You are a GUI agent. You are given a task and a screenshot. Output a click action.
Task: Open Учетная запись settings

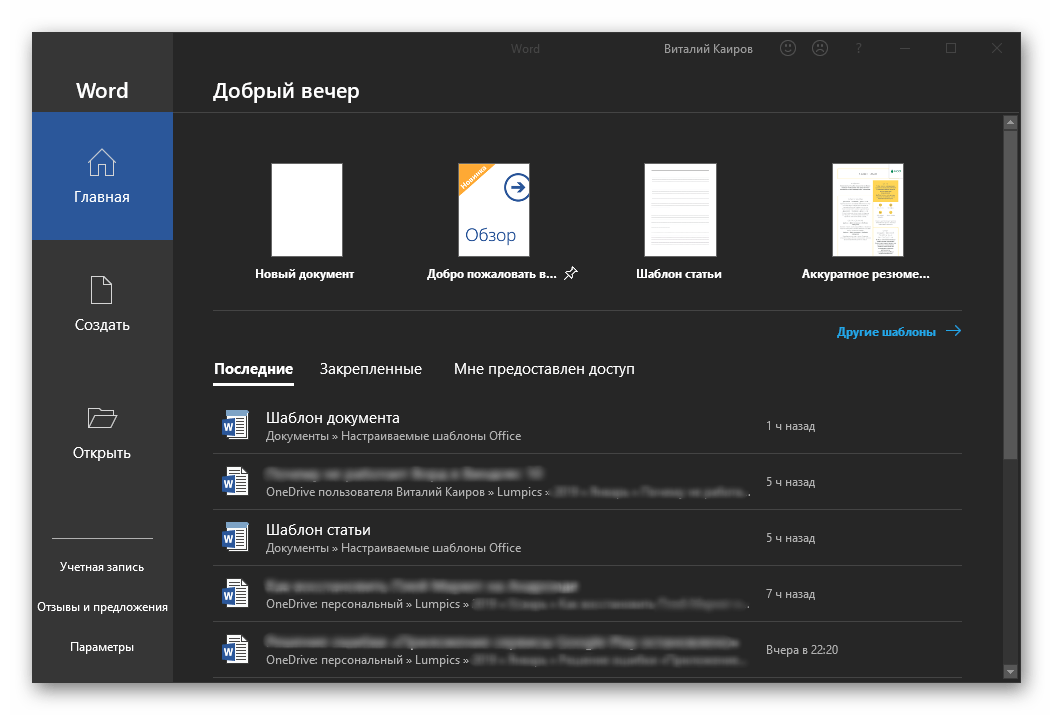101,566
